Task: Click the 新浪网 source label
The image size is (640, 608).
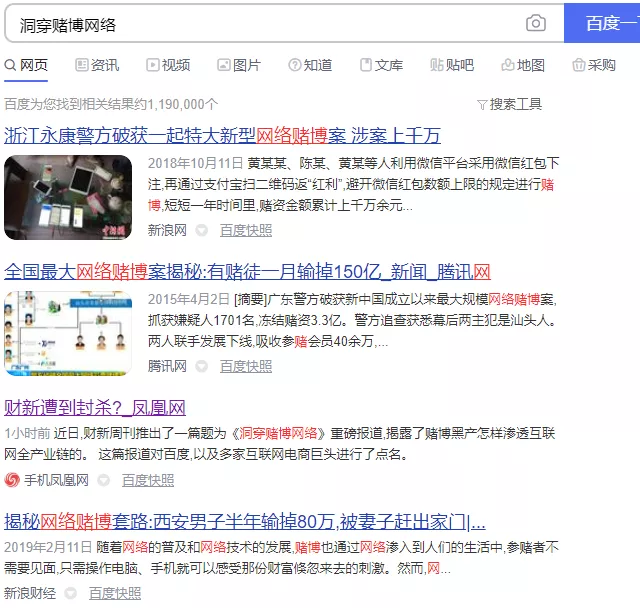Action: (x=167, y=231)
